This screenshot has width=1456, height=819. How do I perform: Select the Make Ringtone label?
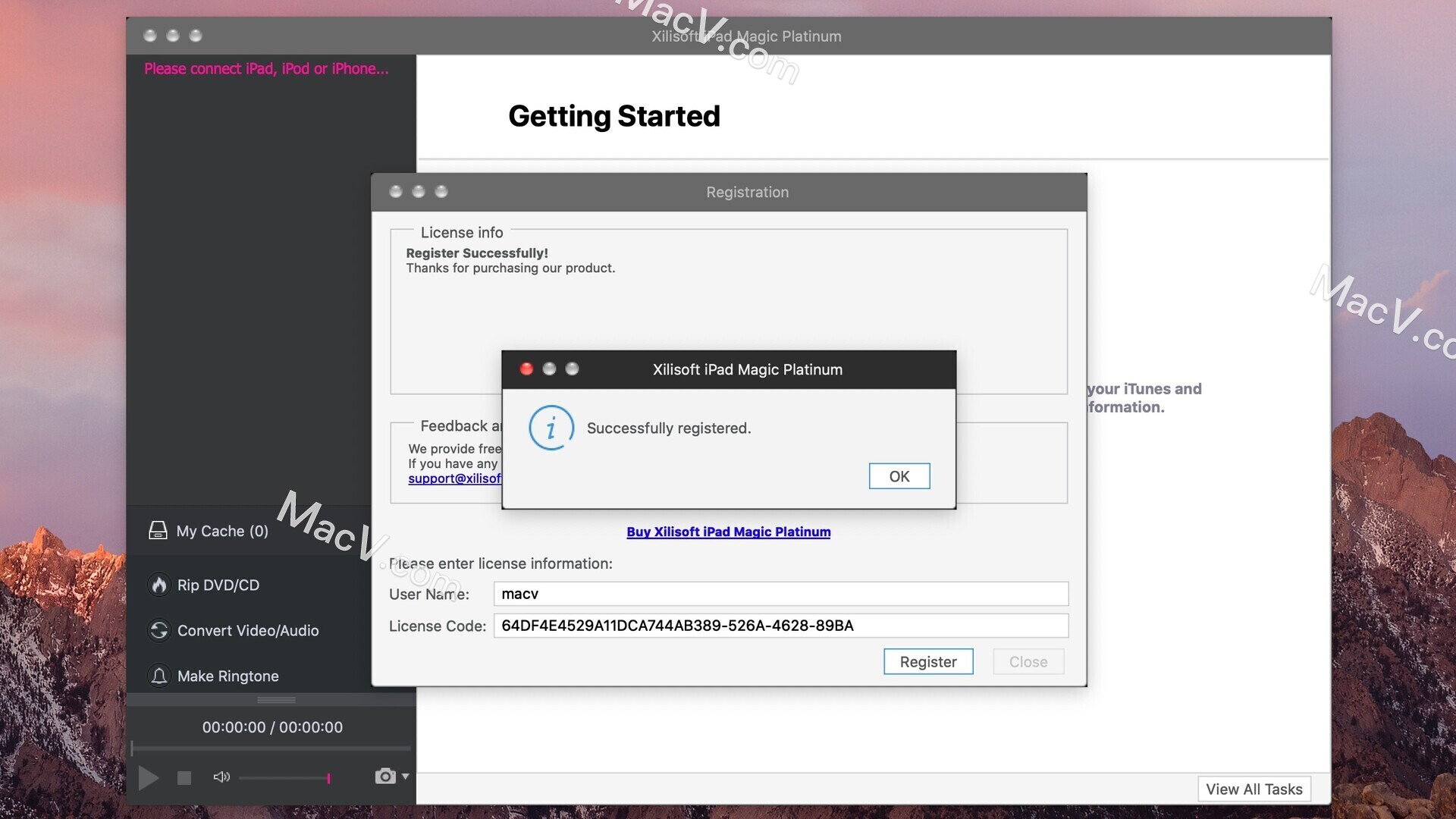coord(228,676)
